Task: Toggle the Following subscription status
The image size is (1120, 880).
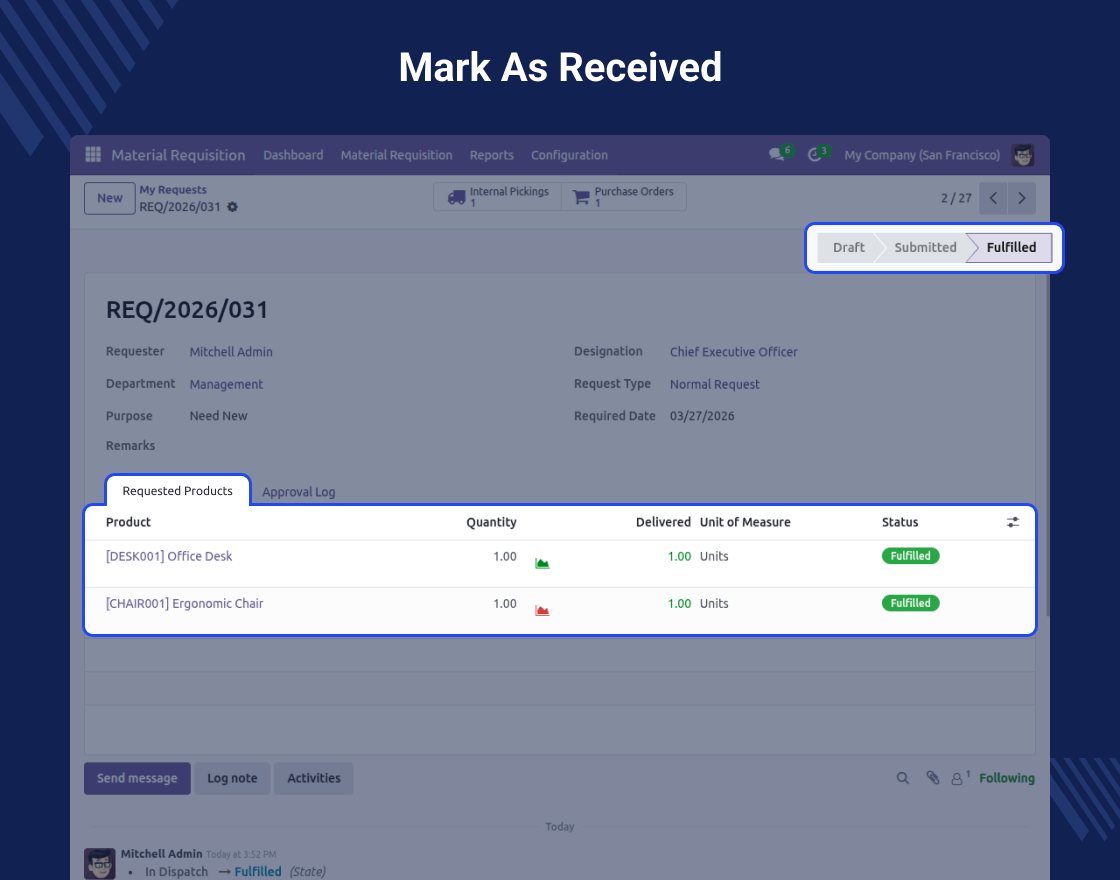Action: coord(1006,778)
